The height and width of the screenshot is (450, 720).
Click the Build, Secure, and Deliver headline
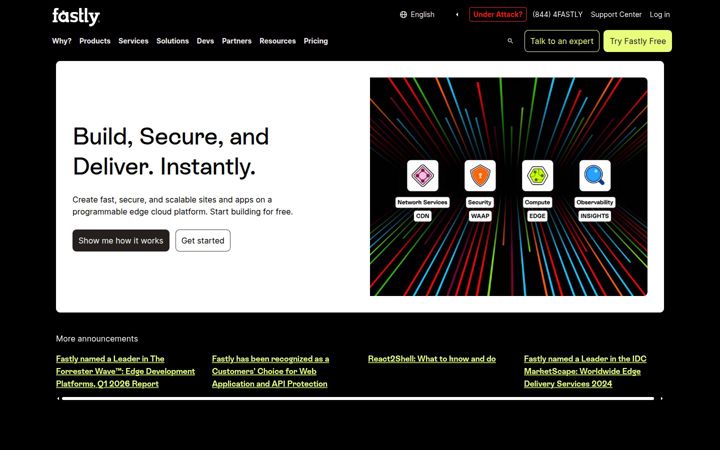171,151
